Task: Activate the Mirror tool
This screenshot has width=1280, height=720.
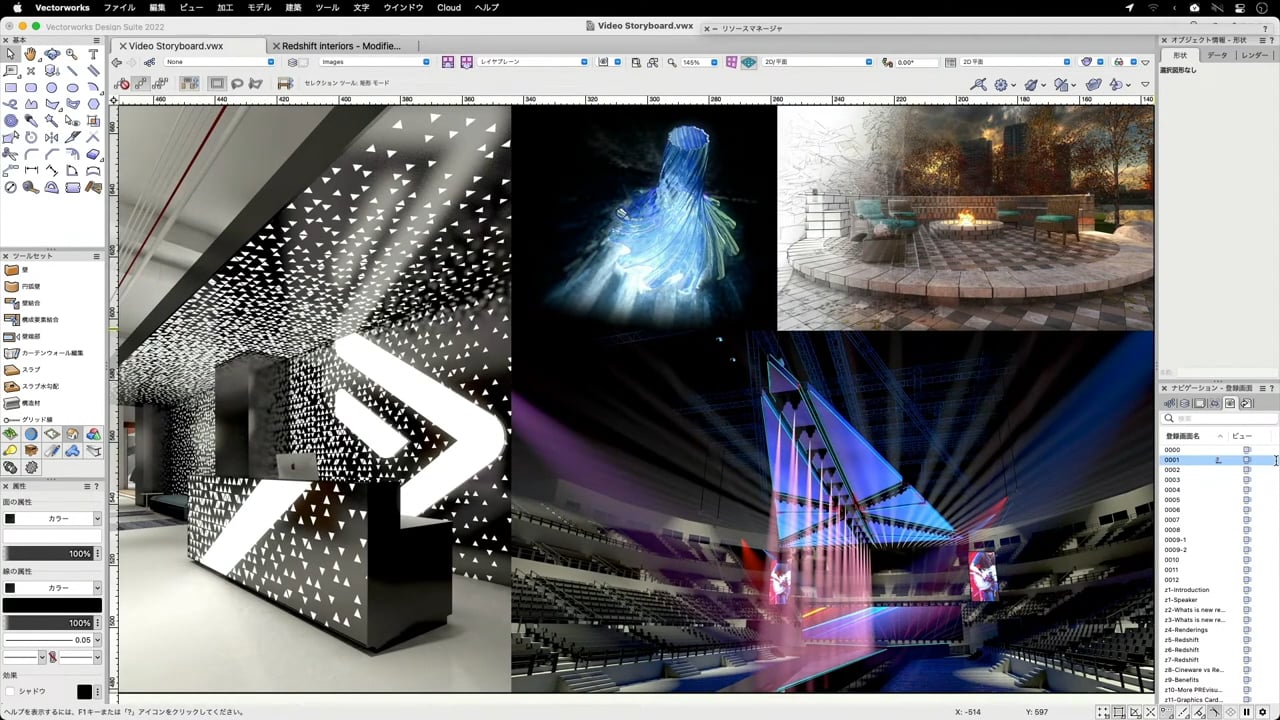Action: (52, 137)
